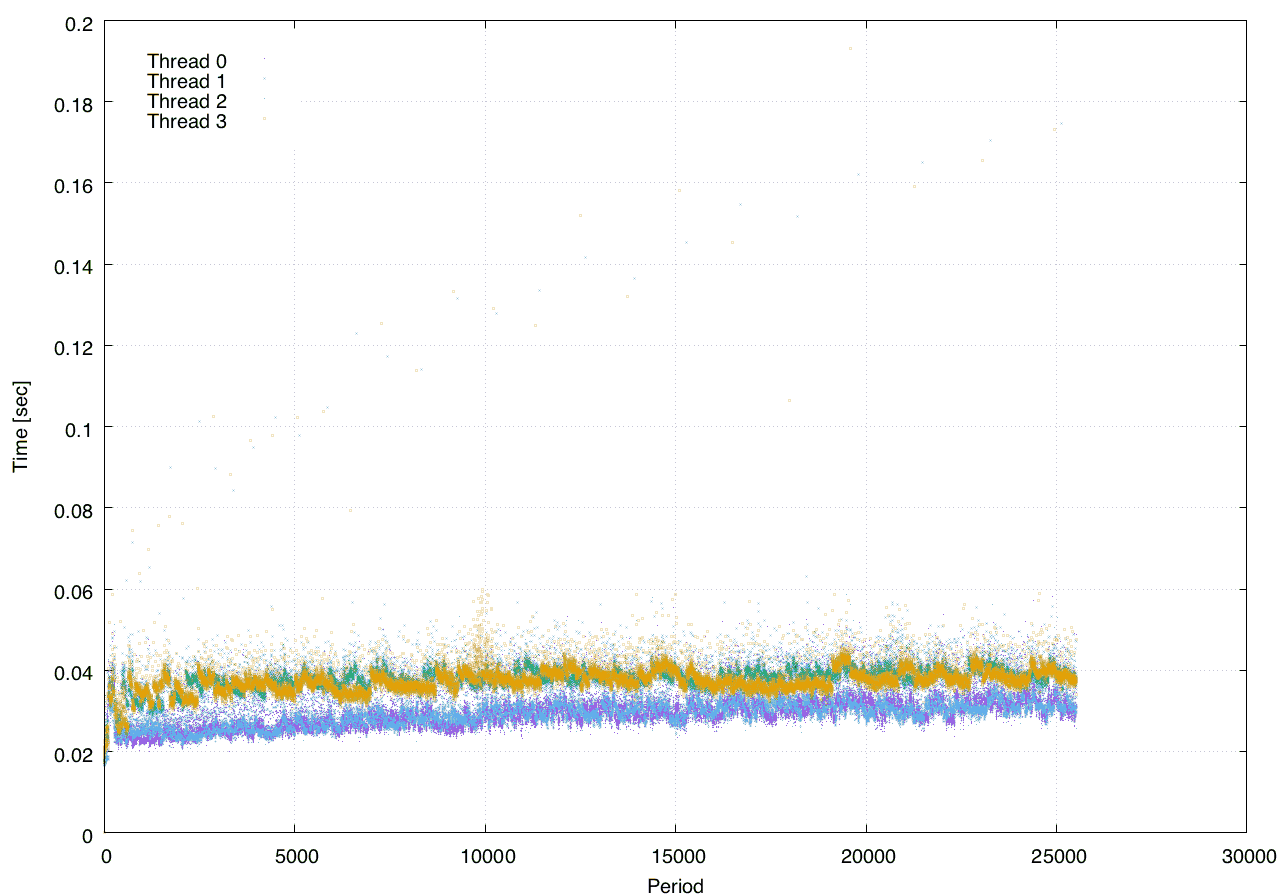Click the Thread 3 legend color marker

pyautogui.click(x=264, y=119)
